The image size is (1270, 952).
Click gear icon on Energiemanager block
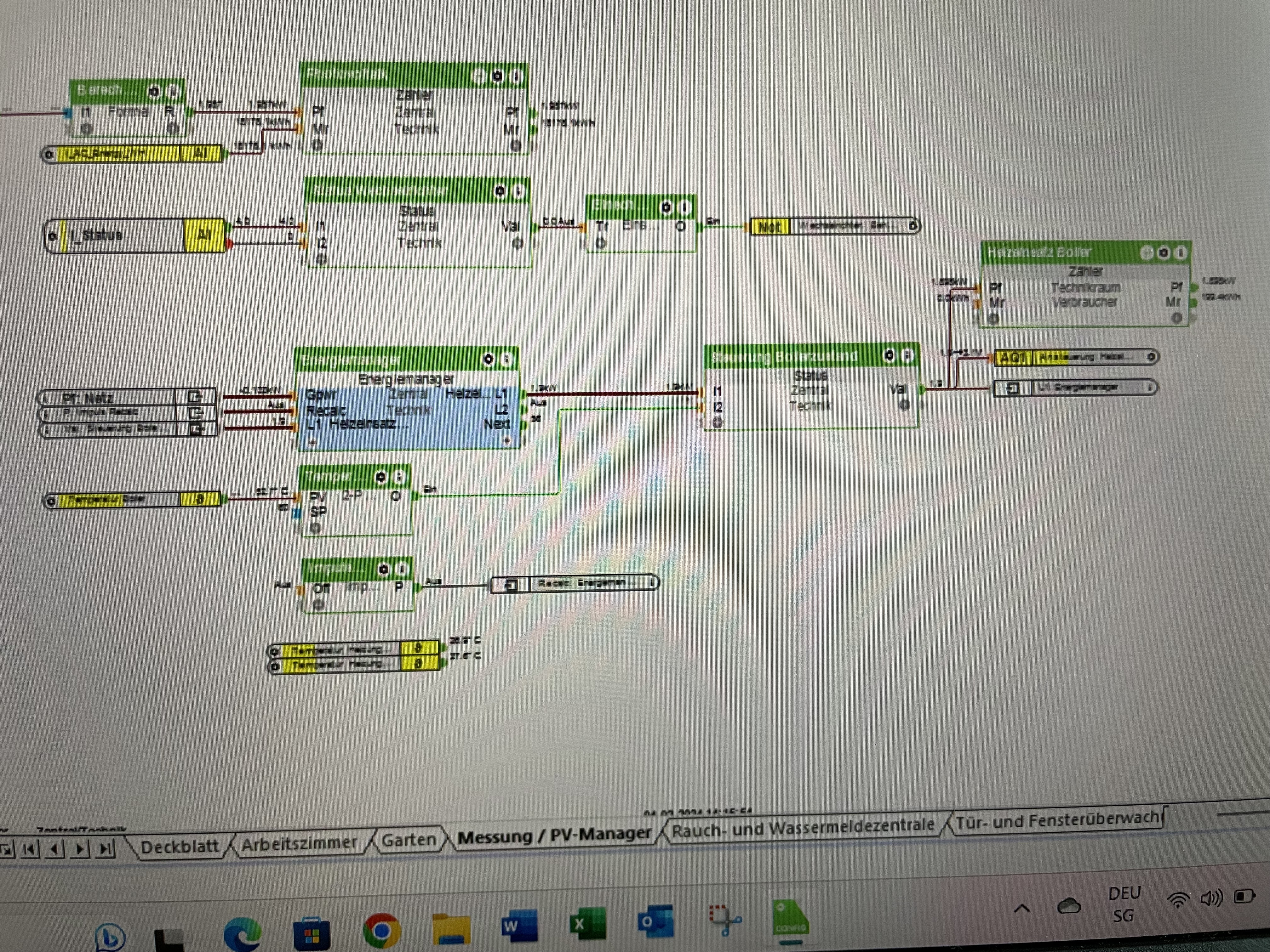coord(488,359)
